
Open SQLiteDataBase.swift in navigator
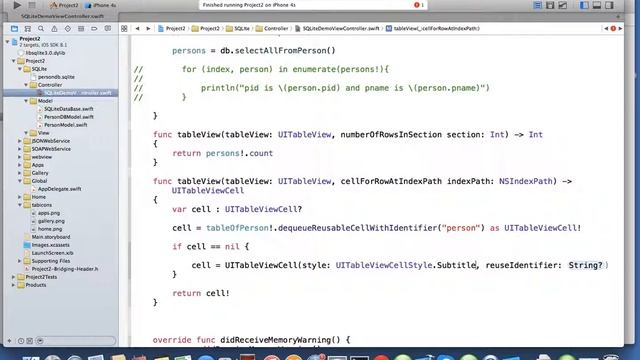click(69, 109)
